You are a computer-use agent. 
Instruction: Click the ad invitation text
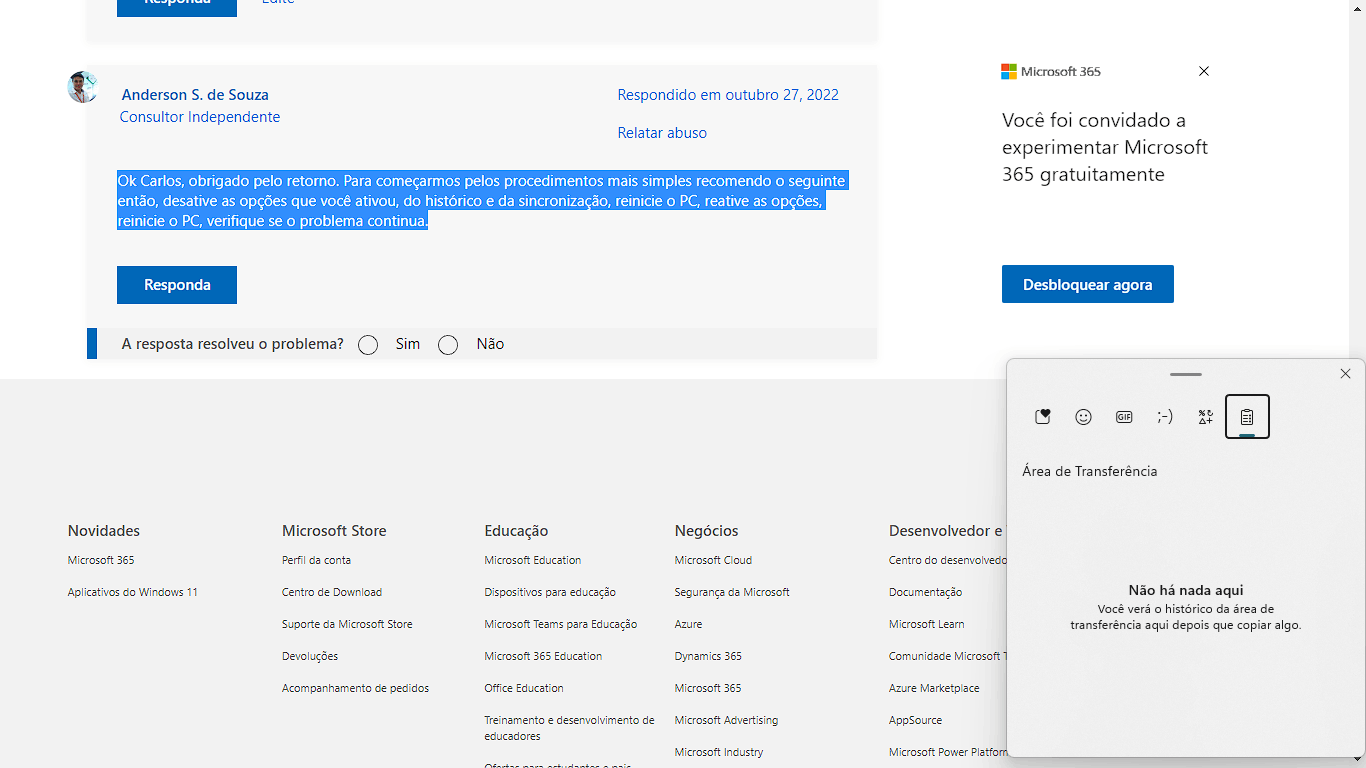coord(1105,147)
